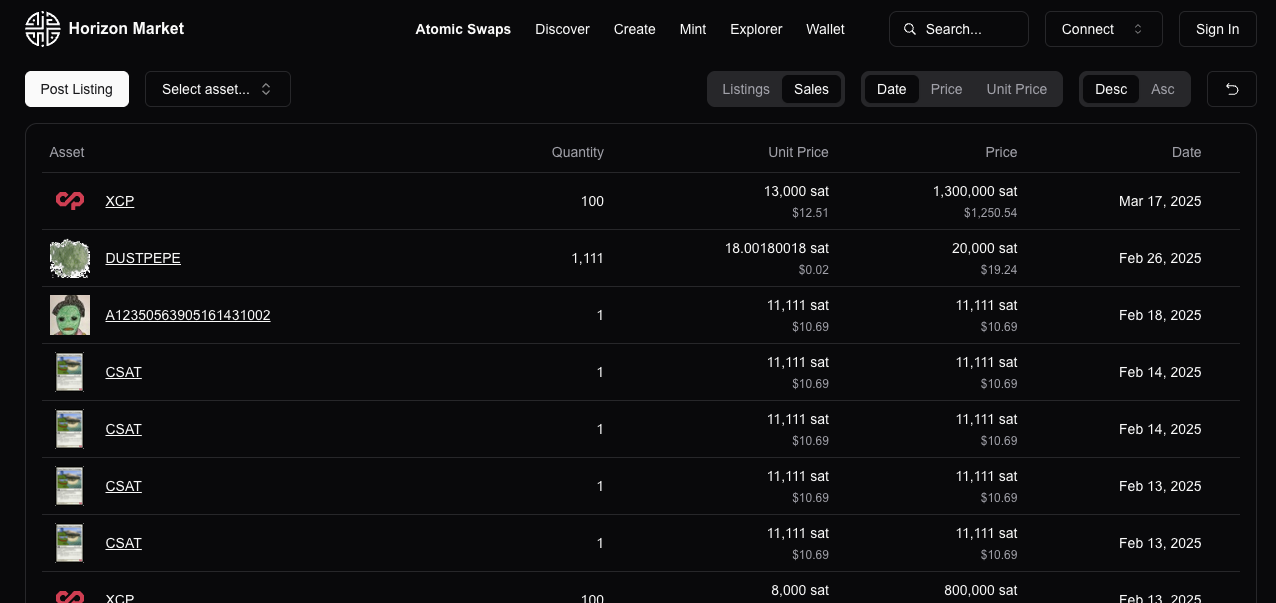Go to the Explorer page
1276x603 pixels.
[x=756, y=29]
